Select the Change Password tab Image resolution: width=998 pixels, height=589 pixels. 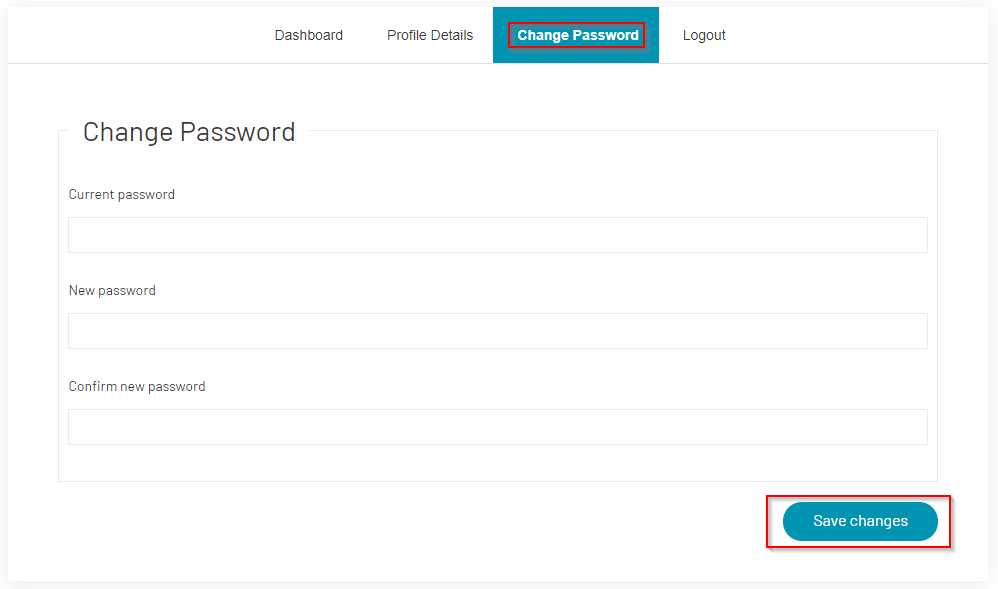(x=577, y=35)
